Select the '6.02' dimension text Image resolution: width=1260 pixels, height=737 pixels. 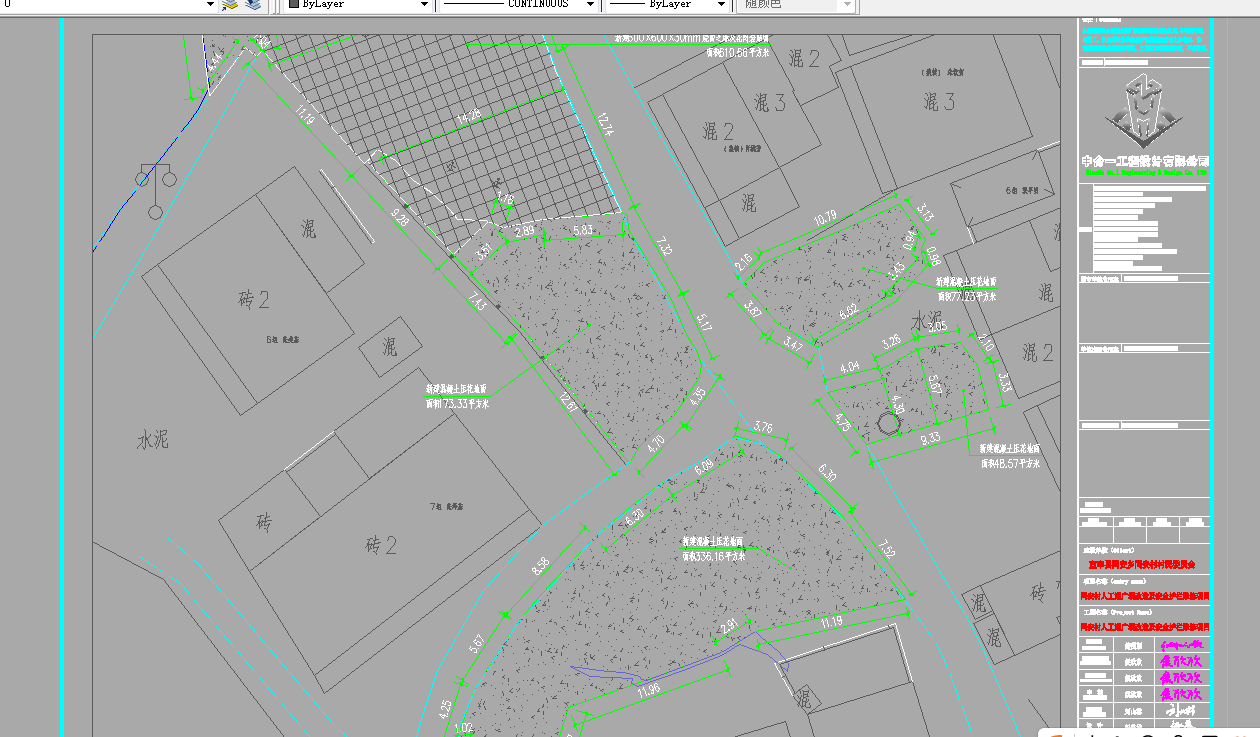coord(849,312)
